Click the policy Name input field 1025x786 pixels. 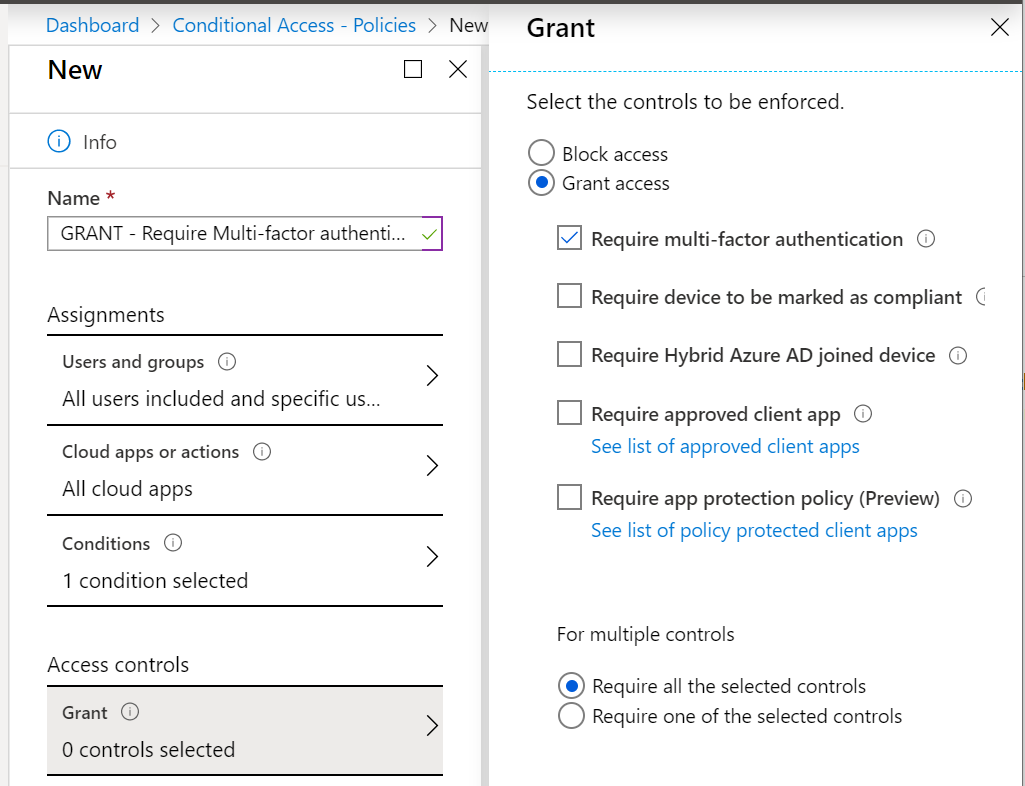(x=244, y=233)
